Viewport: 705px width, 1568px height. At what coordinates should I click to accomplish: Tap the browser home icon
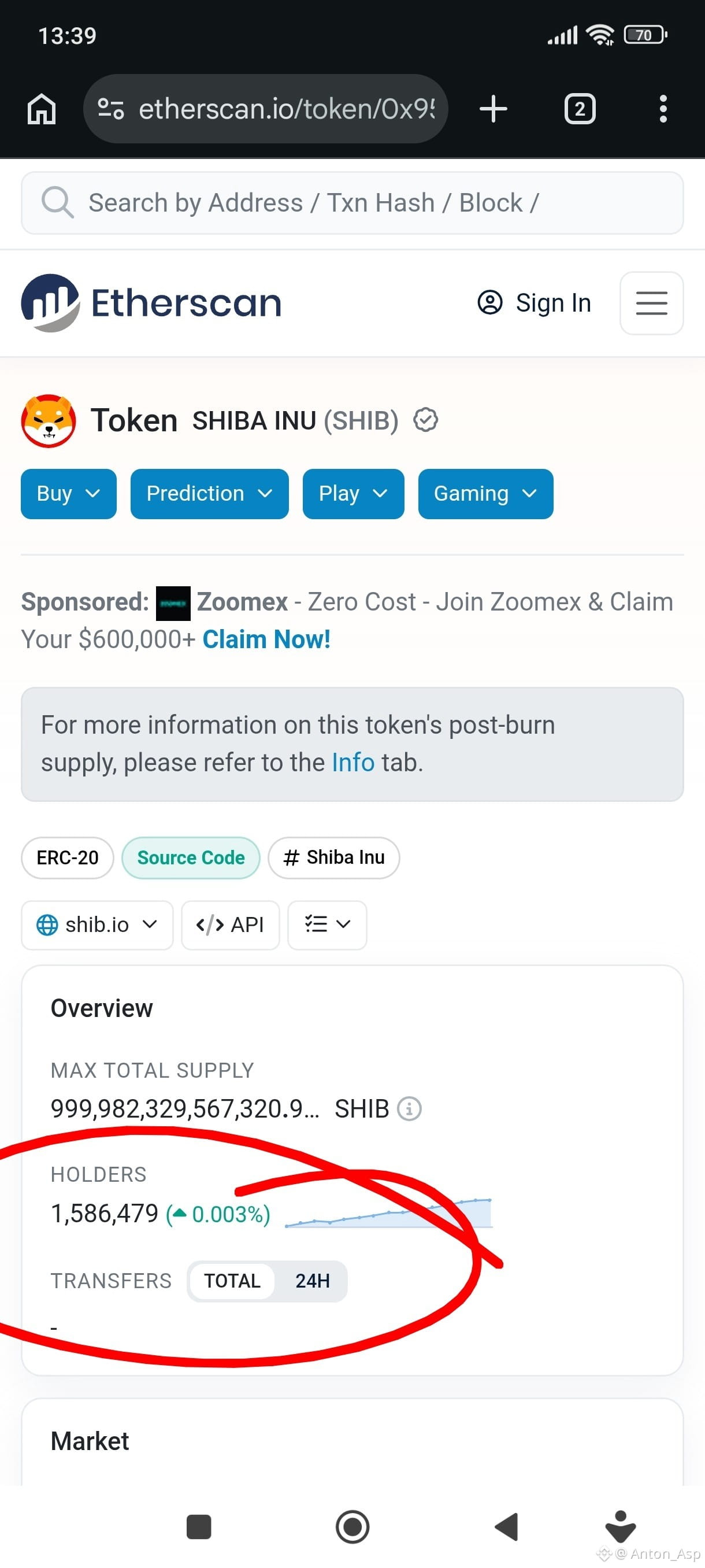(x=42, y=110)
